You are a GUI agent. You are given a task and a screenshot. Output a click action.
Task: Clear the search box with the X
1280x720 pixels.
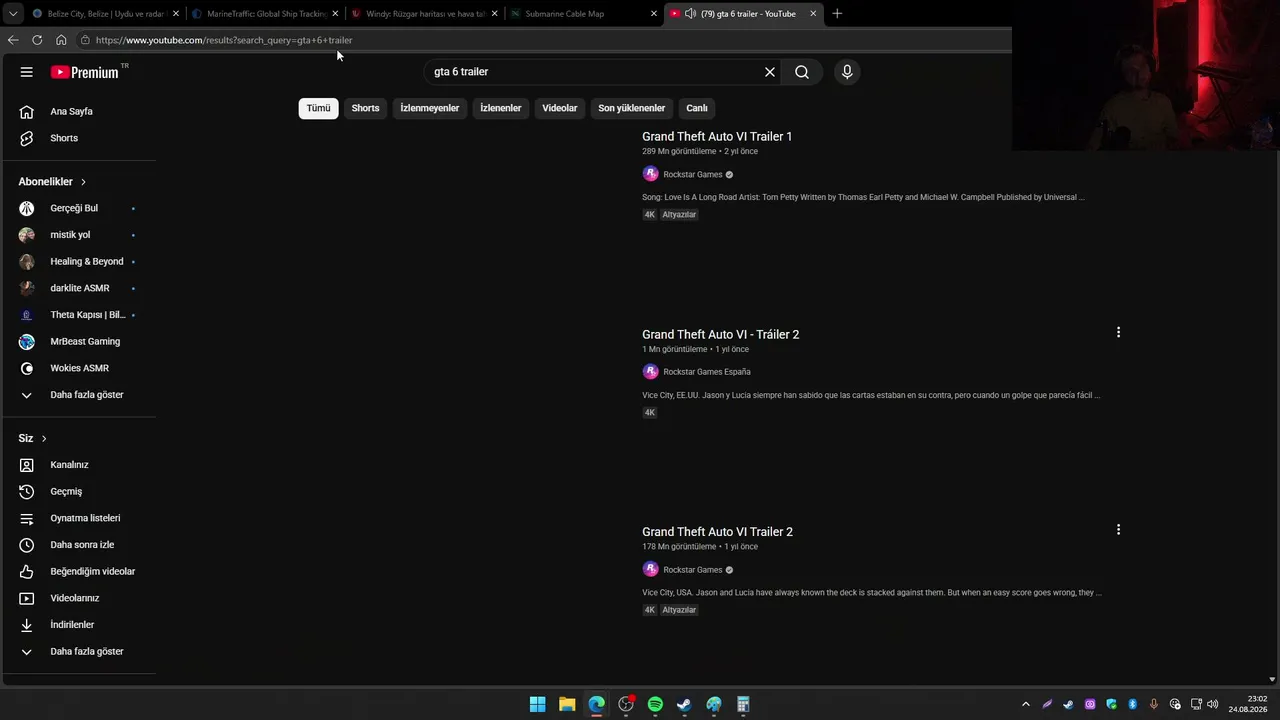pos(770,72)
